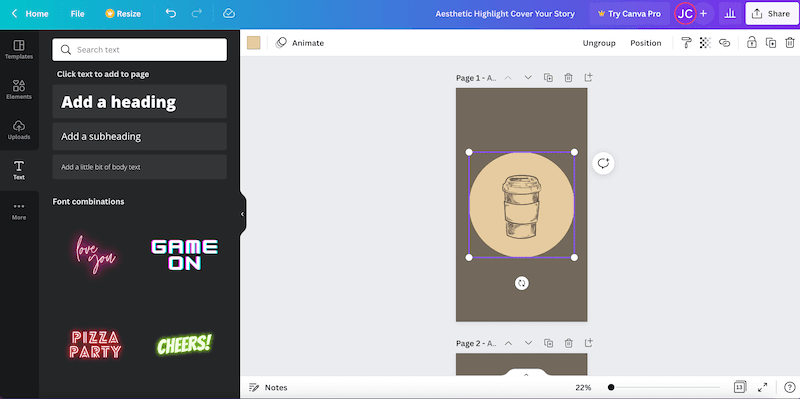Duplicate the selection from toolbar
This screenshot has height=399, width=800.
coord(771,43)
